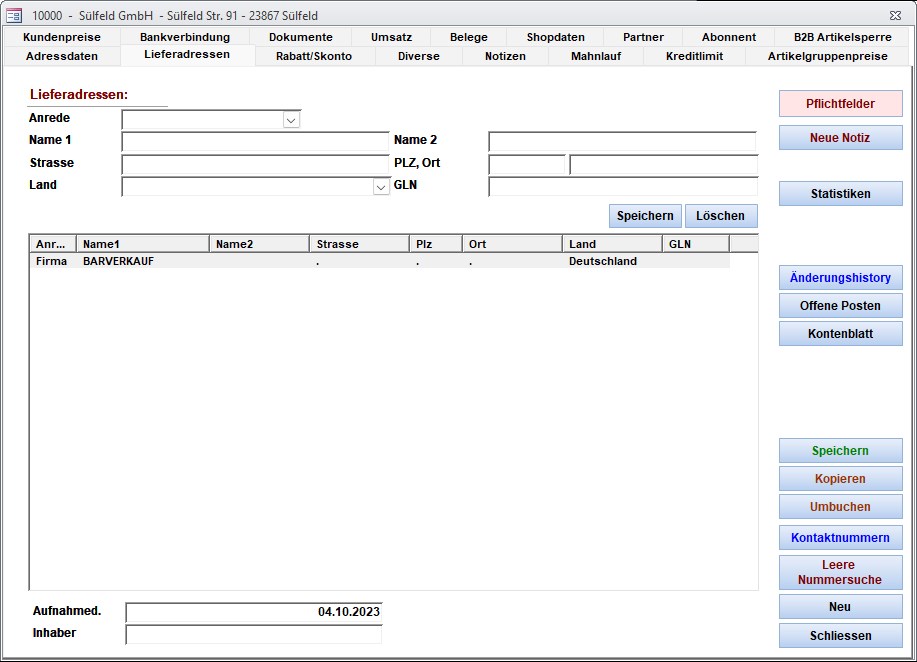The width and height of the screenshot is (917, 662).
Task: Click the Löschen button
Action: 720,216
